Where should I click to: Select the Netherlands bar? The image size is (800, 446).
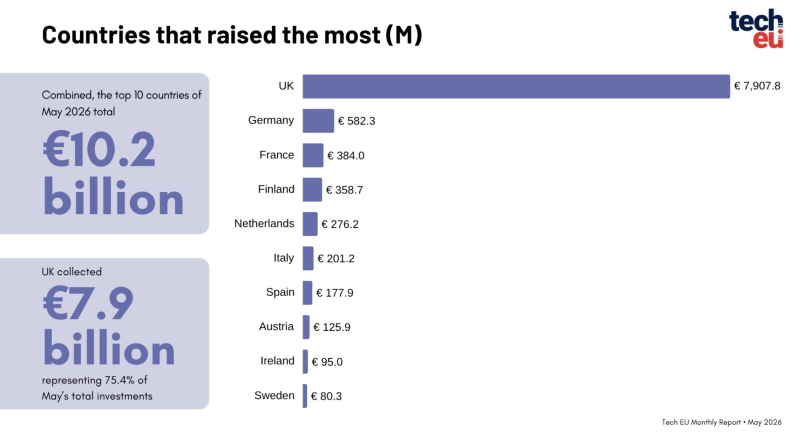[x=310, y=224]
